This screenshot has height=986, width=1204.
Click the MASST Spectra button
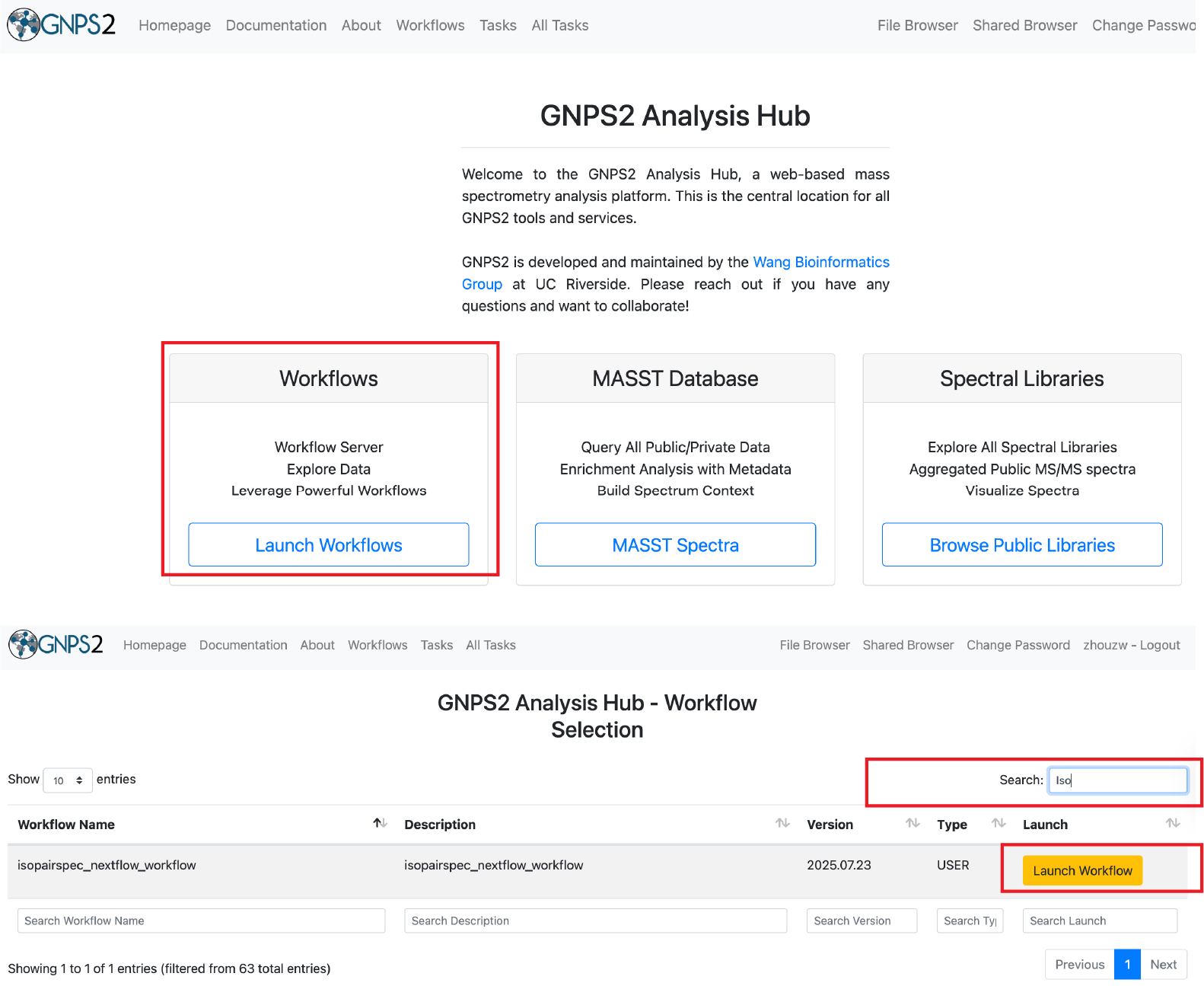tap(675, 544)
